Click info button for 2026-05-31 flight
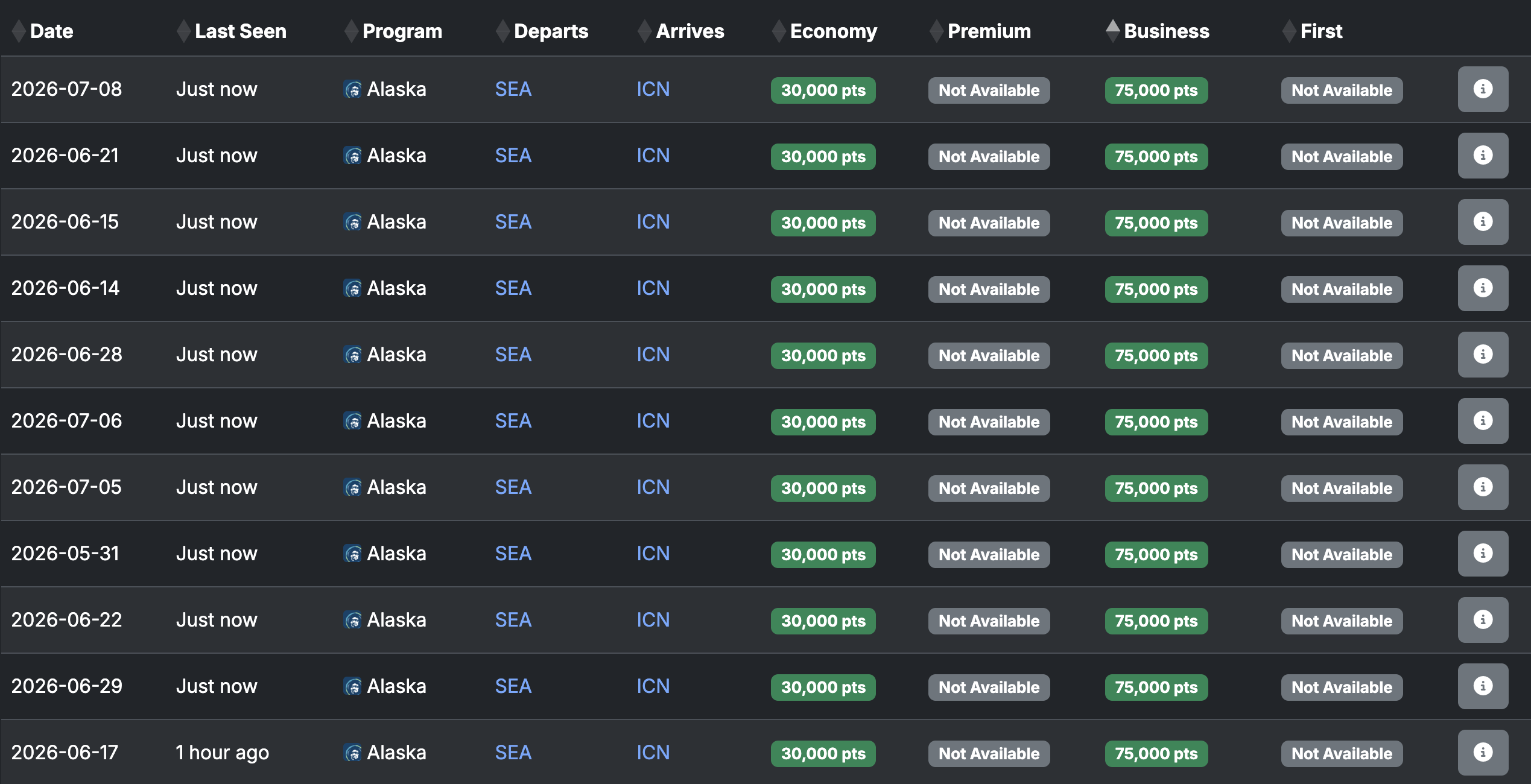Screen dimensions: 1531x784 tap(1482, 554)
